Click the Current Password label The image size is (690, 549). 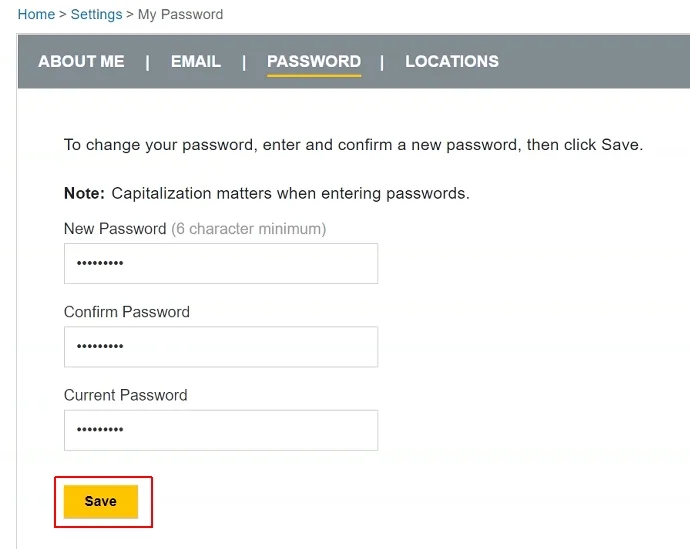tap(126, 395)
